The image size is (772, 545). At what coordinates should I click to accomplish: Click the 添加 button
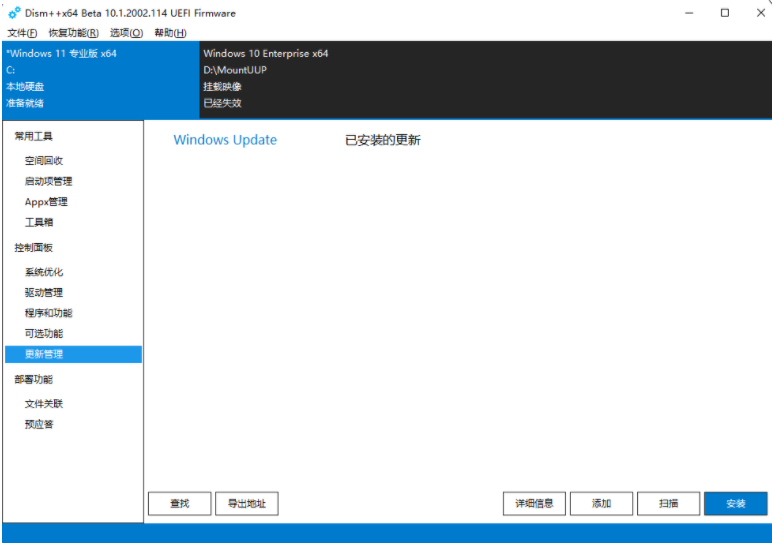pos(601,504)
